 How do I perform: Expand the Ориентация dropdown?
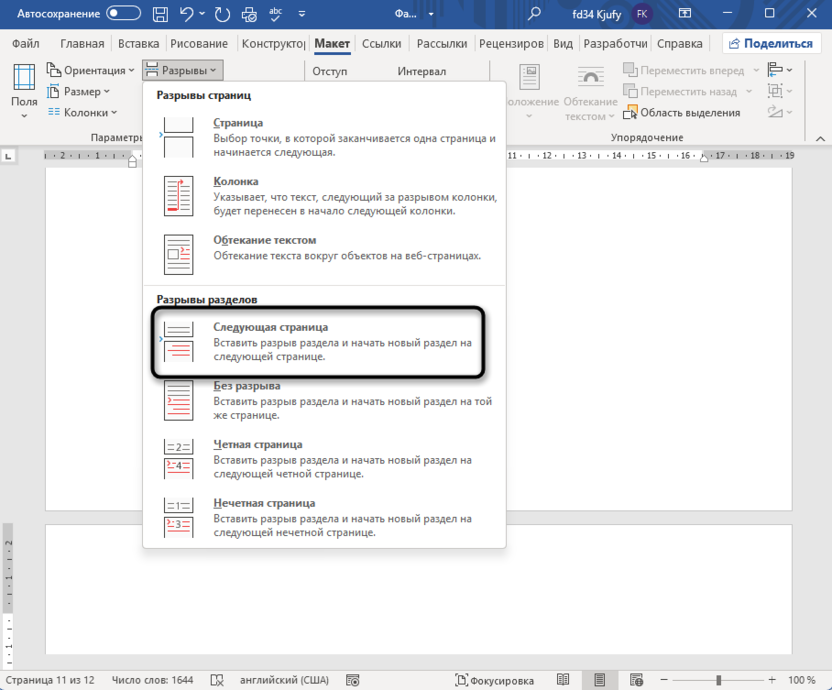92,71
